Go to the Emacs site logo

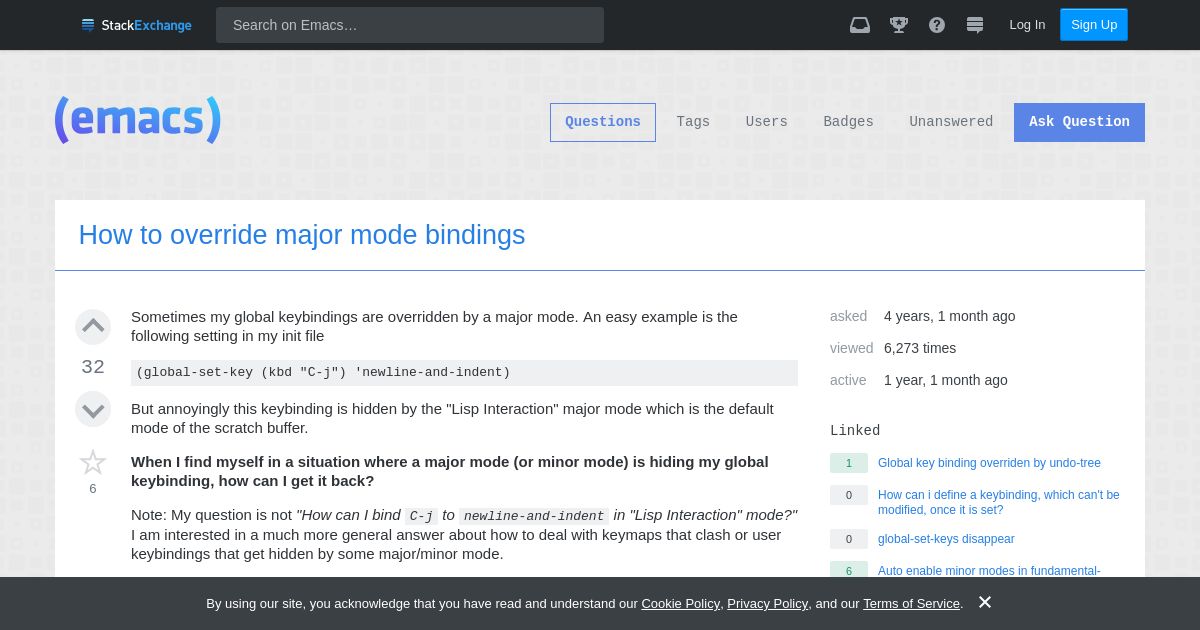pos(138,120)
